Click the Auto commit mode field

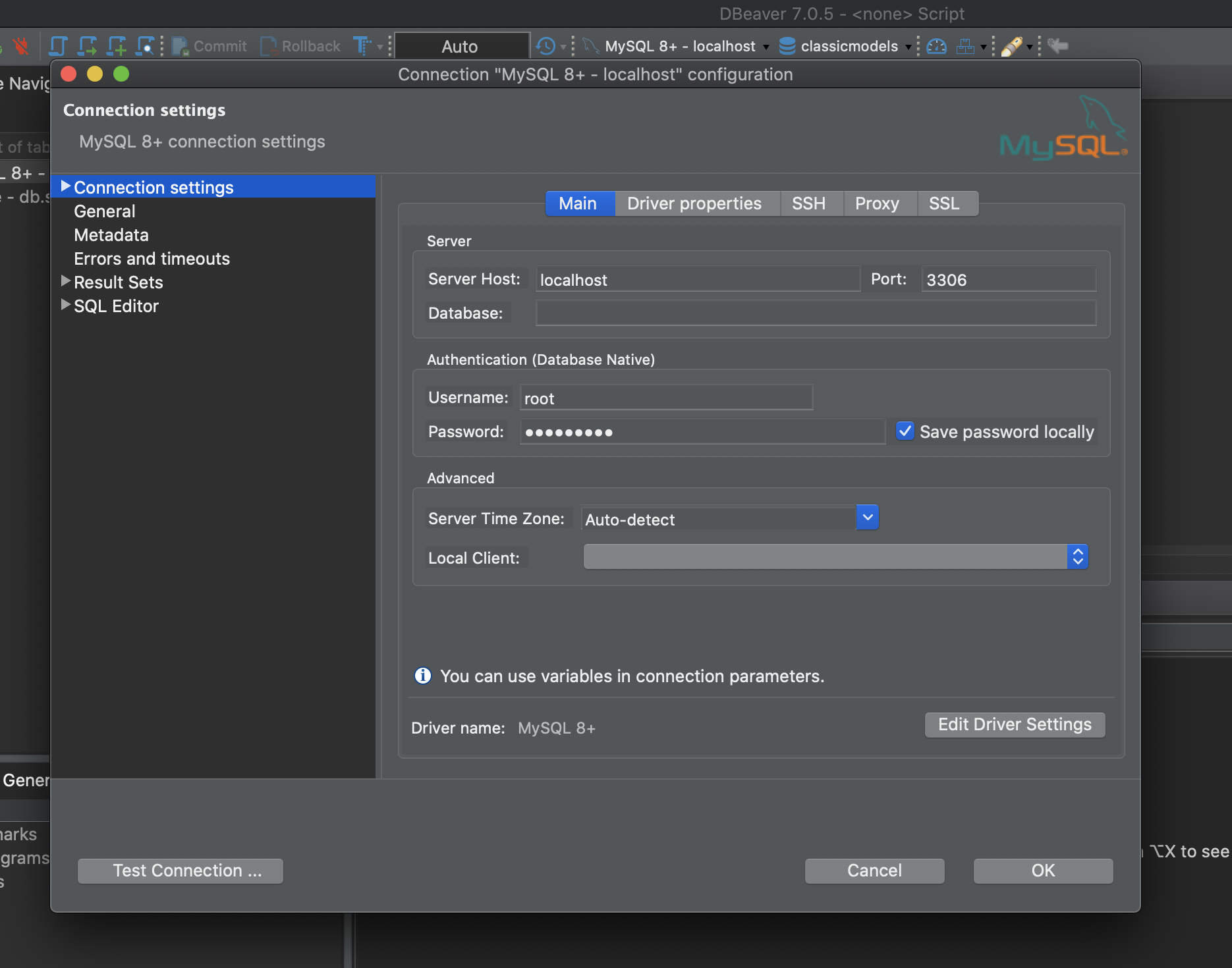pos(461,46)
